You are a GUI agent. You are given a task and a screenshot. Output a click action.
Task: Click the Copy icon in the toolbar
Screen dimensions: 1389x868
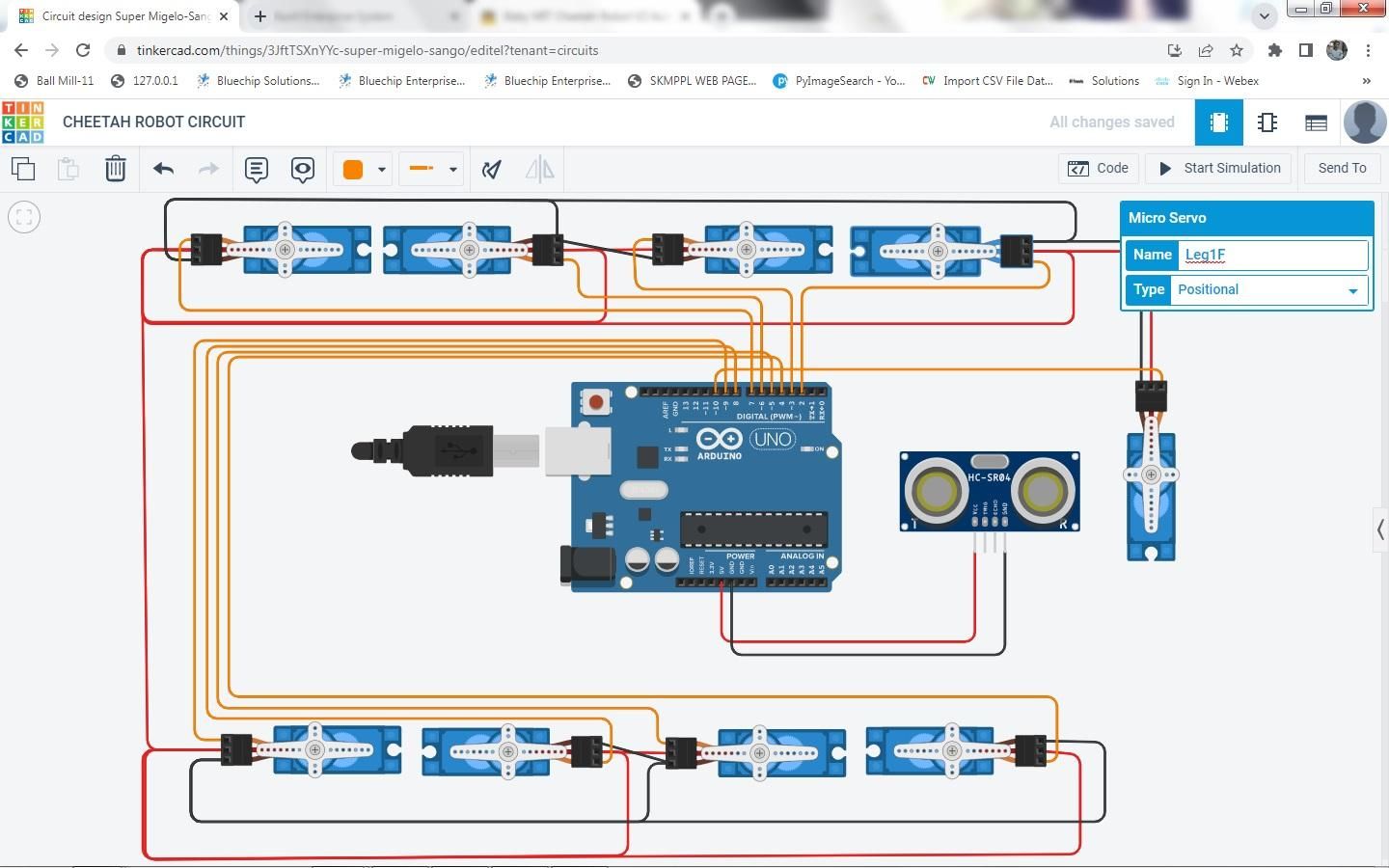pyautogui.click(x=23, y=169)
